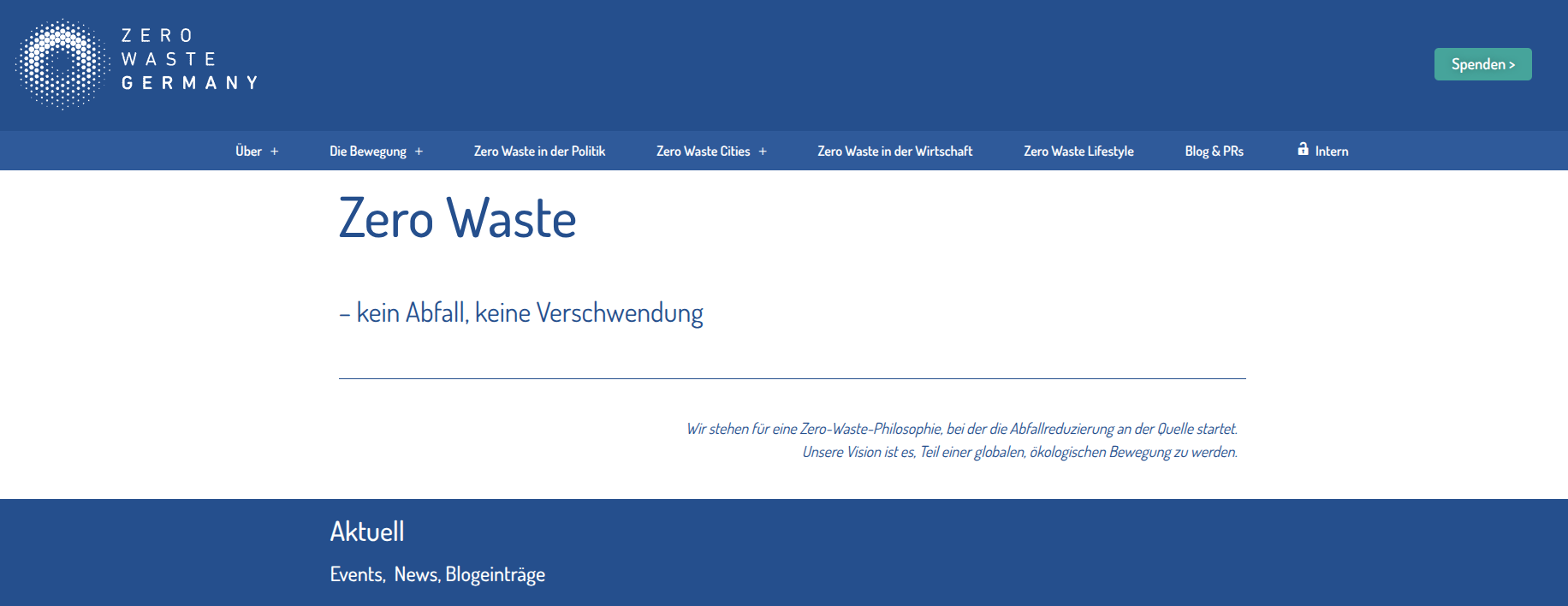The width and height of the screenshot is (1568, 606).
Task: Expand the Zero Waste Cities plus sign
Action: [x=763, y=151]
